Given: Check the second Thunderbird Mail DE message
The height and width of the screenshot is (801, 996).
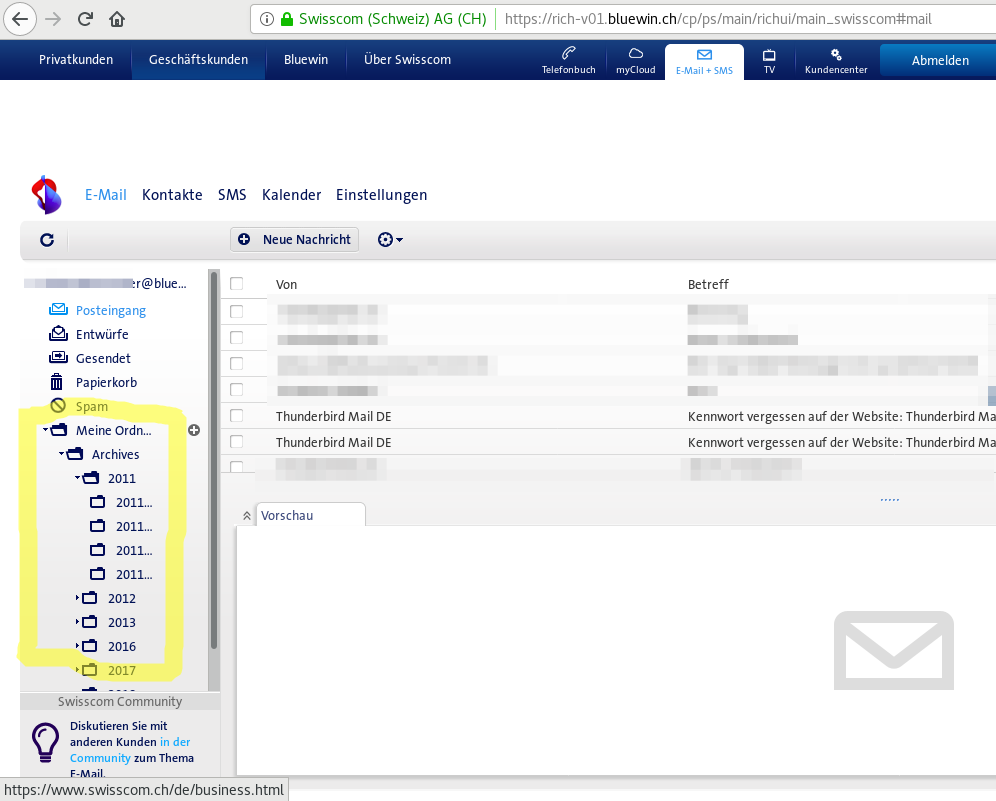Looking at the screenshot, I should [237, 441].
